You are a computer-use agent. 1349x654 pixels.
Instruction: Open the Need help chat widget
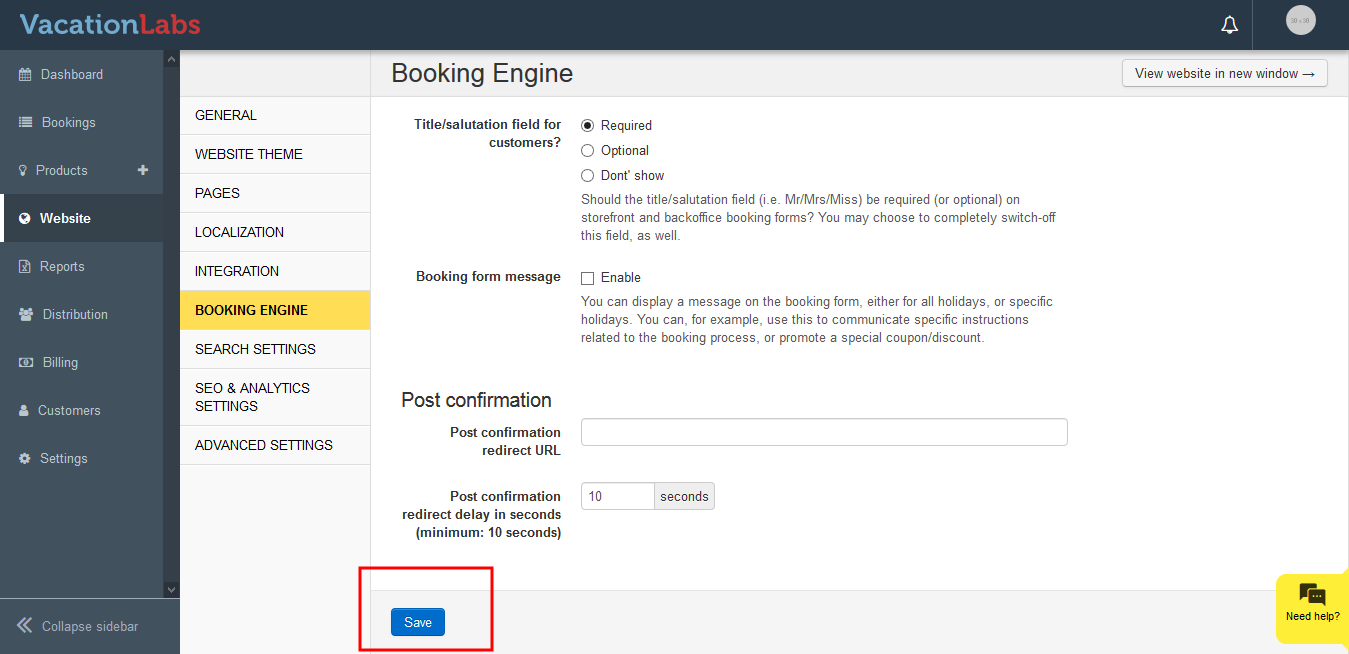pyautogui.click(x=1312, y=604)
